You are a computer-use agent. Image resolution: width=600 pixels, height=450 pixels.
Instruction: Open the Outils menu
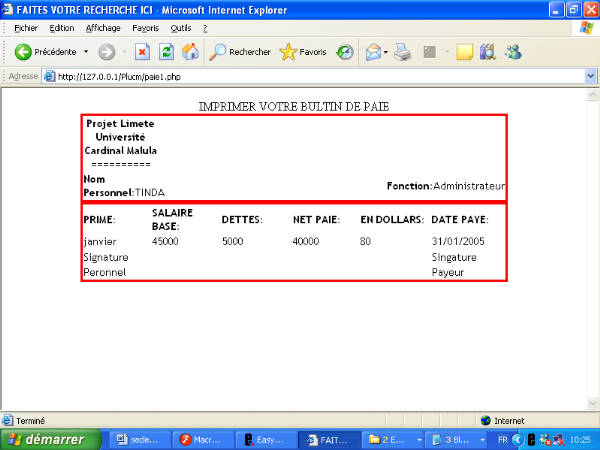click(181, 28)
